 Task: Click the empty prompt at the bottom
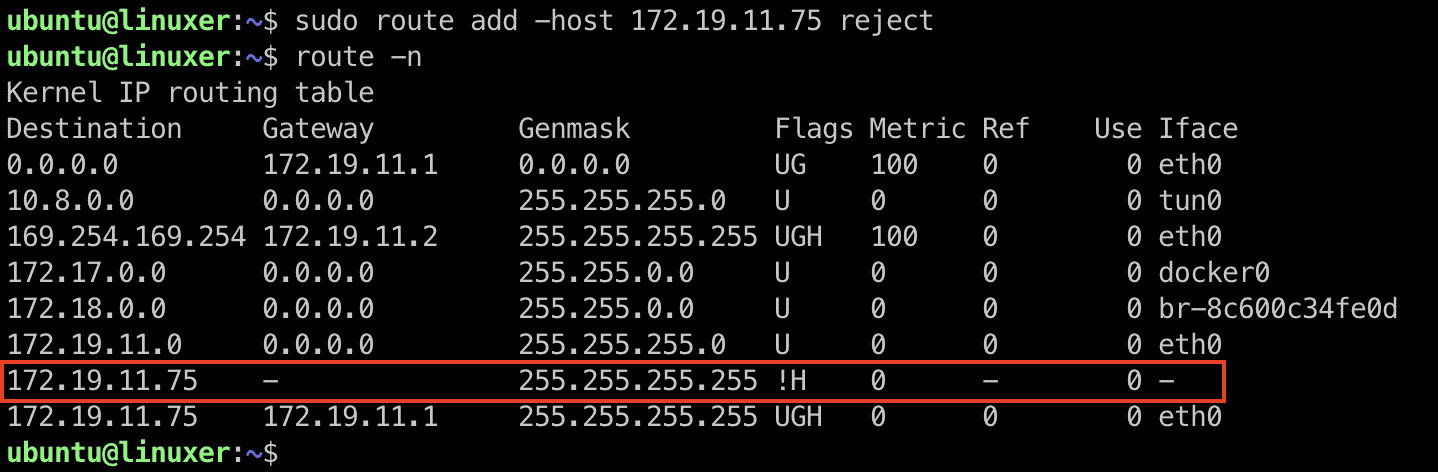click(x=142, y=453)
